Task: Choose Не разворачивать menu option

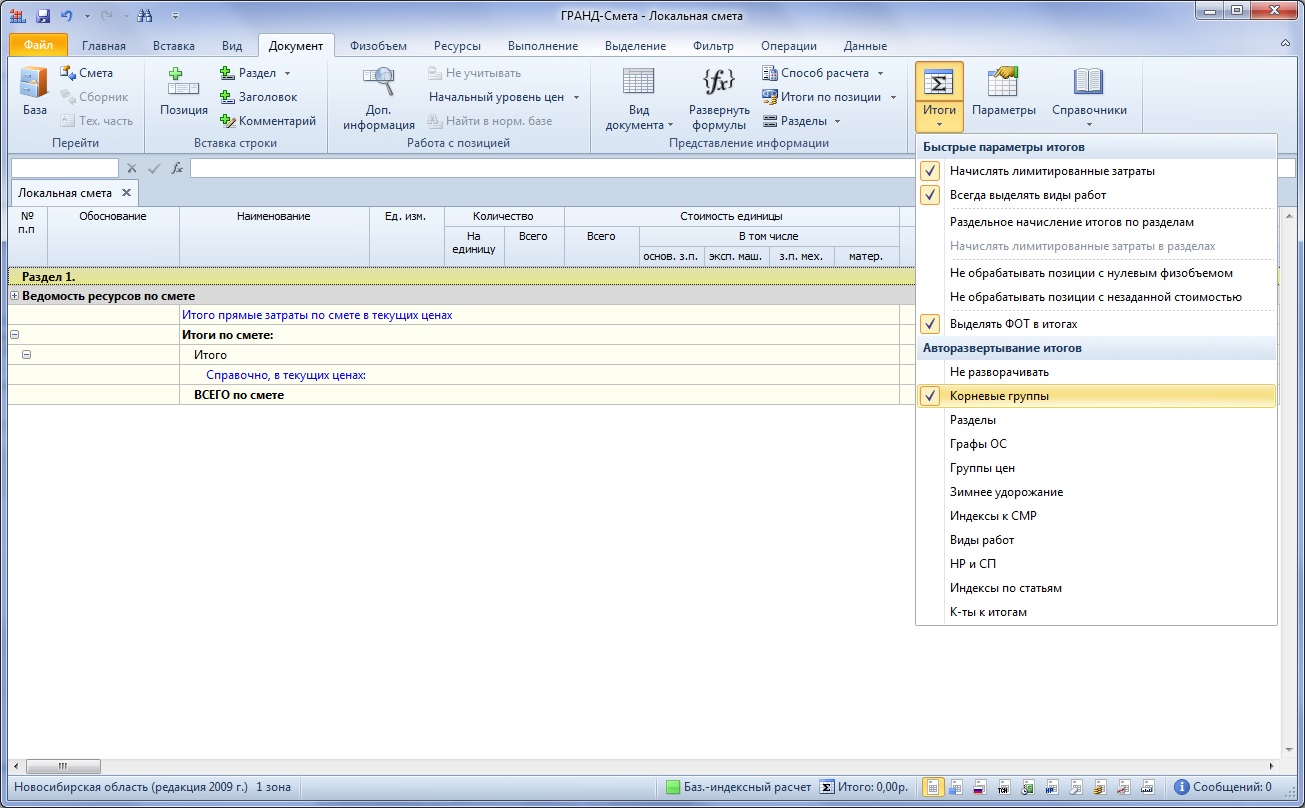Action: [x=999, y=372]
